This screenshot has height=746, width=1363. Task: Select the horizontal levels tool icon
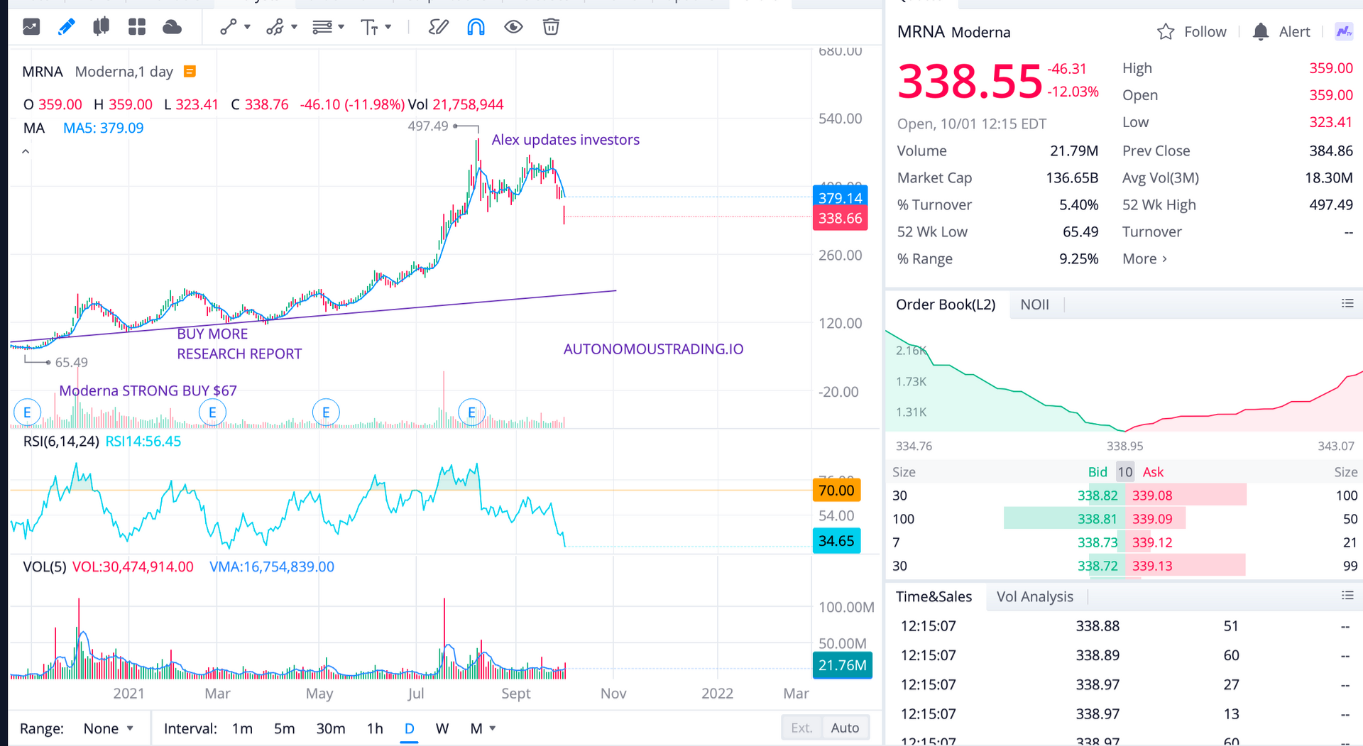coord(322,27)
